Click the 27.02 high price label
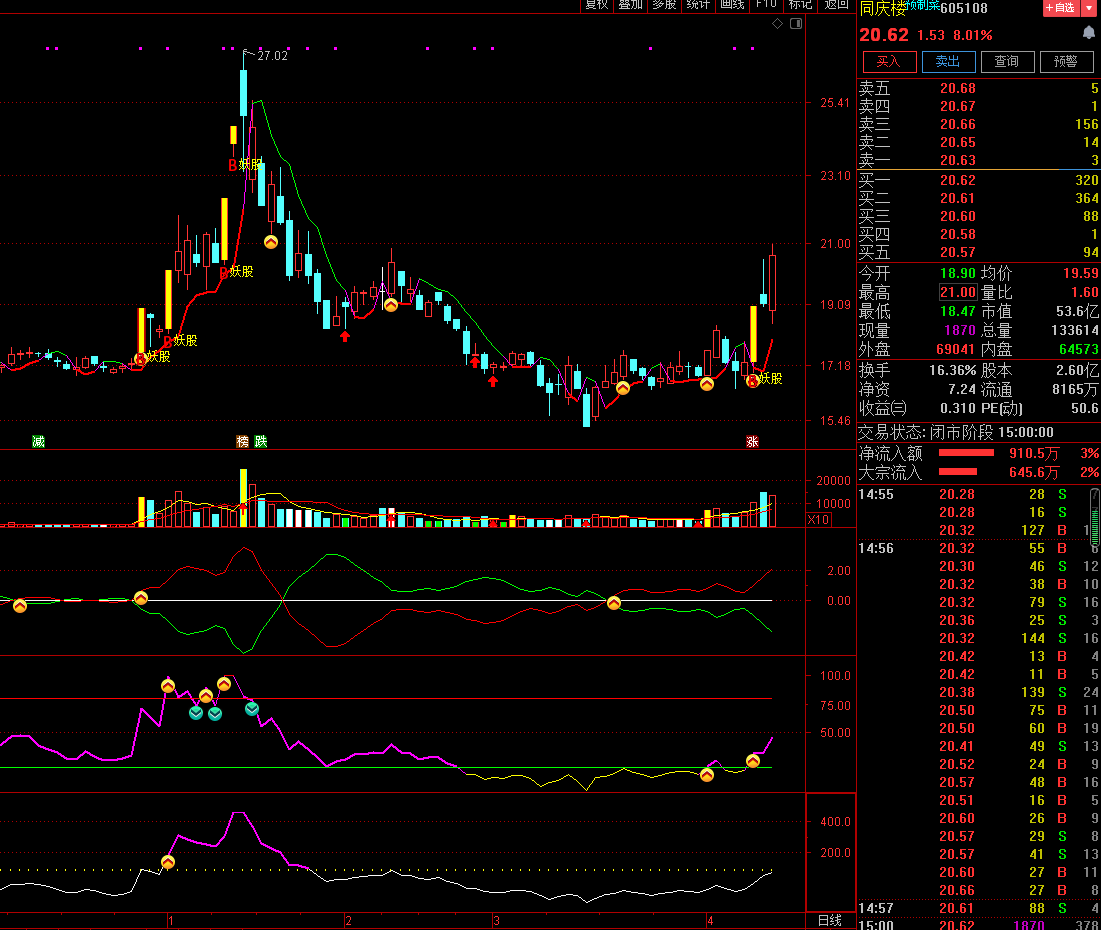Screen dimensions: 1101x930 (272, 56)
